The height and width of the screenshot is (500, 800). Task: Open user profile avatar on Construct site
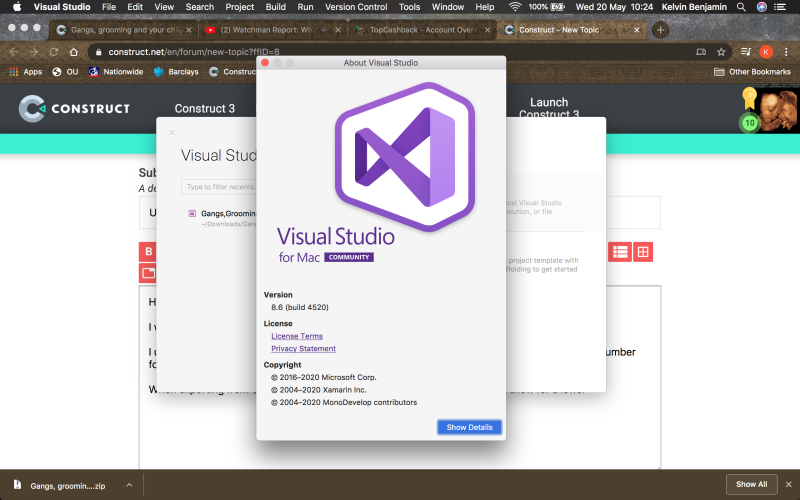click(x=777, y=110)
